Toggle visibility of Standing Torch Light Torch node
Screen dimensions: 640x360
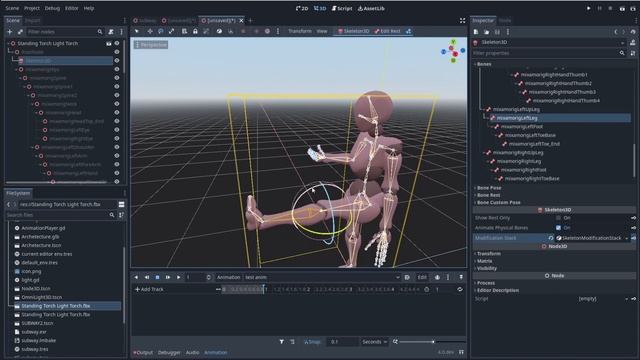click(x=117, y=43)
